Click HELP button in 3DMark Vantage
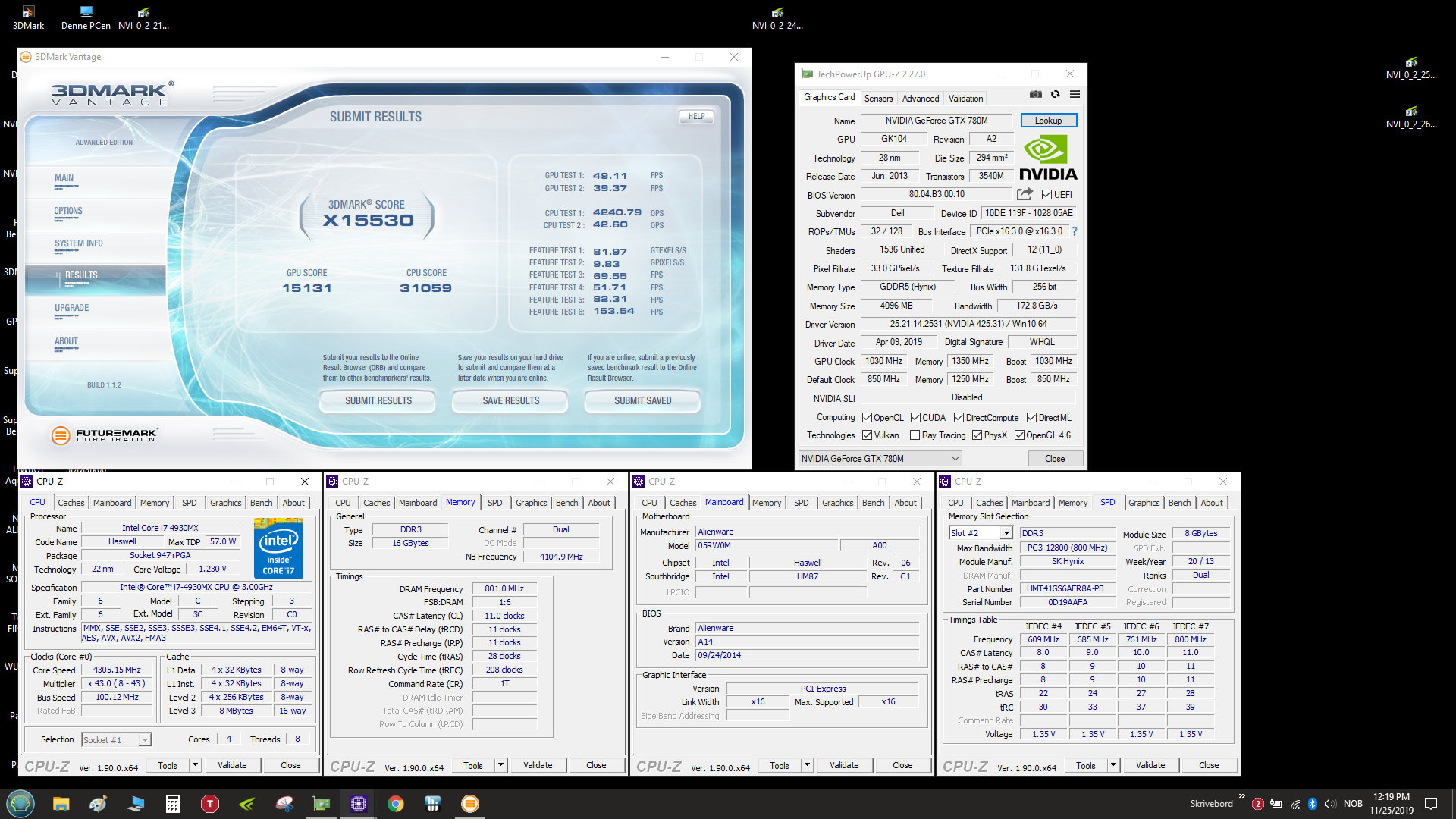Image resolution: width=1456 pixels, height=819 pixels. pyautogui.click(x=696, y=116)
